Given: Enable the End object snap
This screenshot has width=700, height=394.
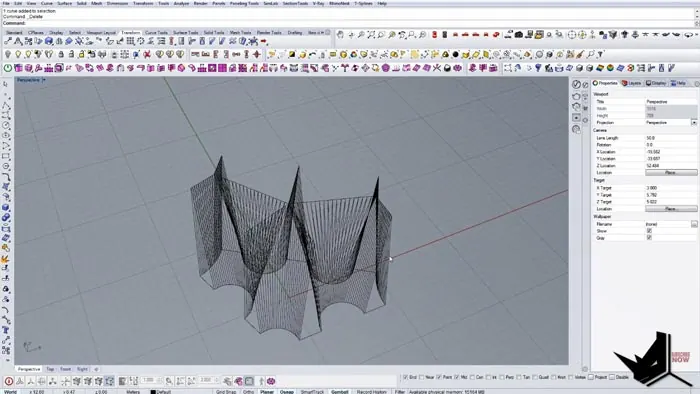Looking at the screenshot, I should click(405, 377).
